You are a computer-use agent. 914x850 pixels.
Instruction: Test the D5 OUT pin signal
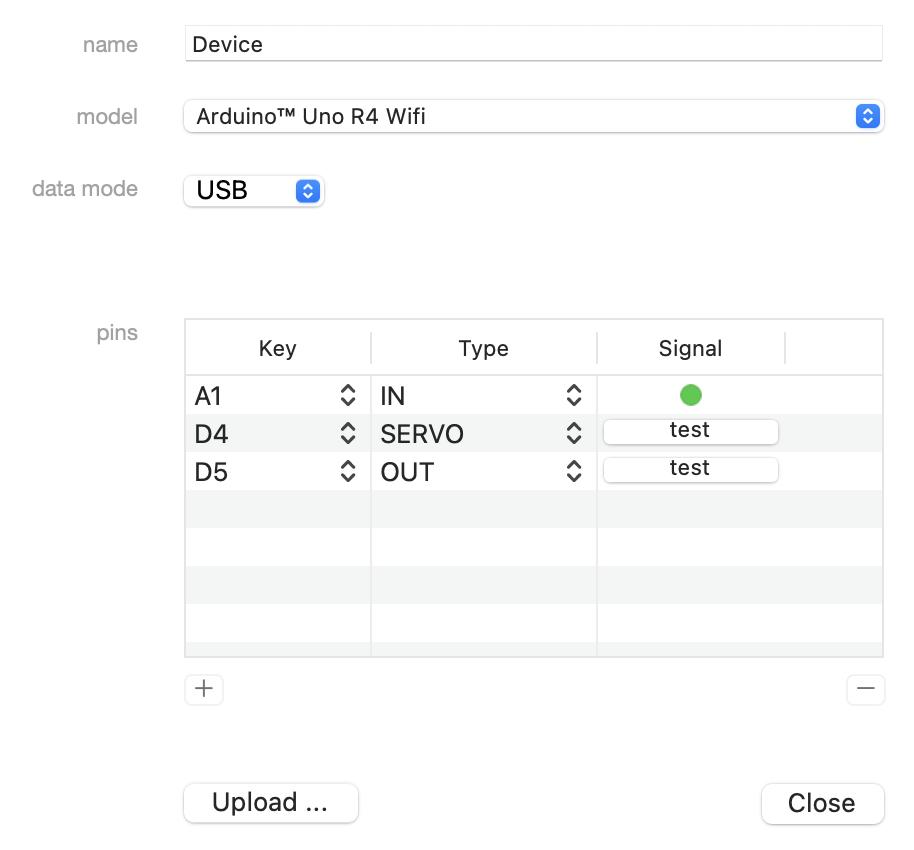point(690,469)
